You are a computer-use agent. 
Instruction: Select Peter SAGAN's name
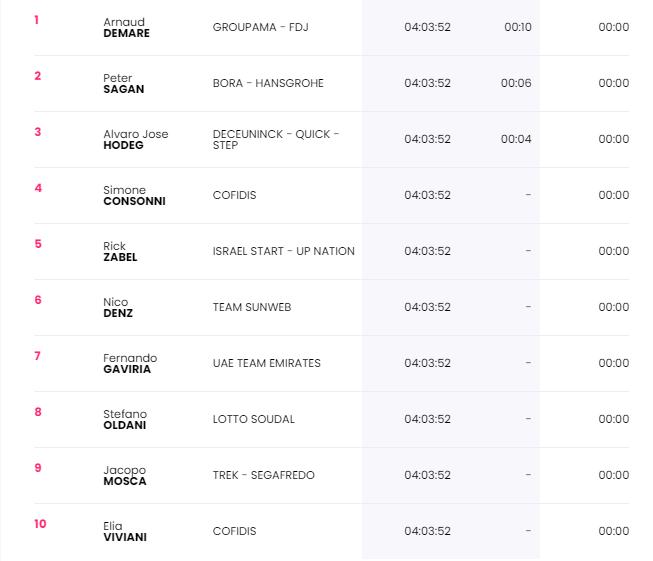[x=124, y=83]
